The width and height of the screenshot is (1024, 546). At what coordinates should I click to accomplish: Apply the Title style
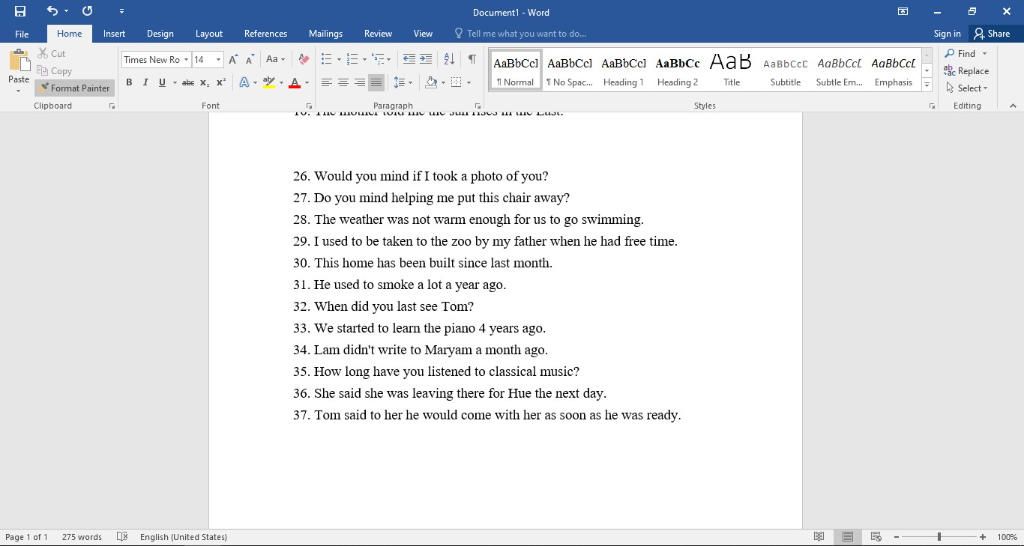click(x=731, y=70)
